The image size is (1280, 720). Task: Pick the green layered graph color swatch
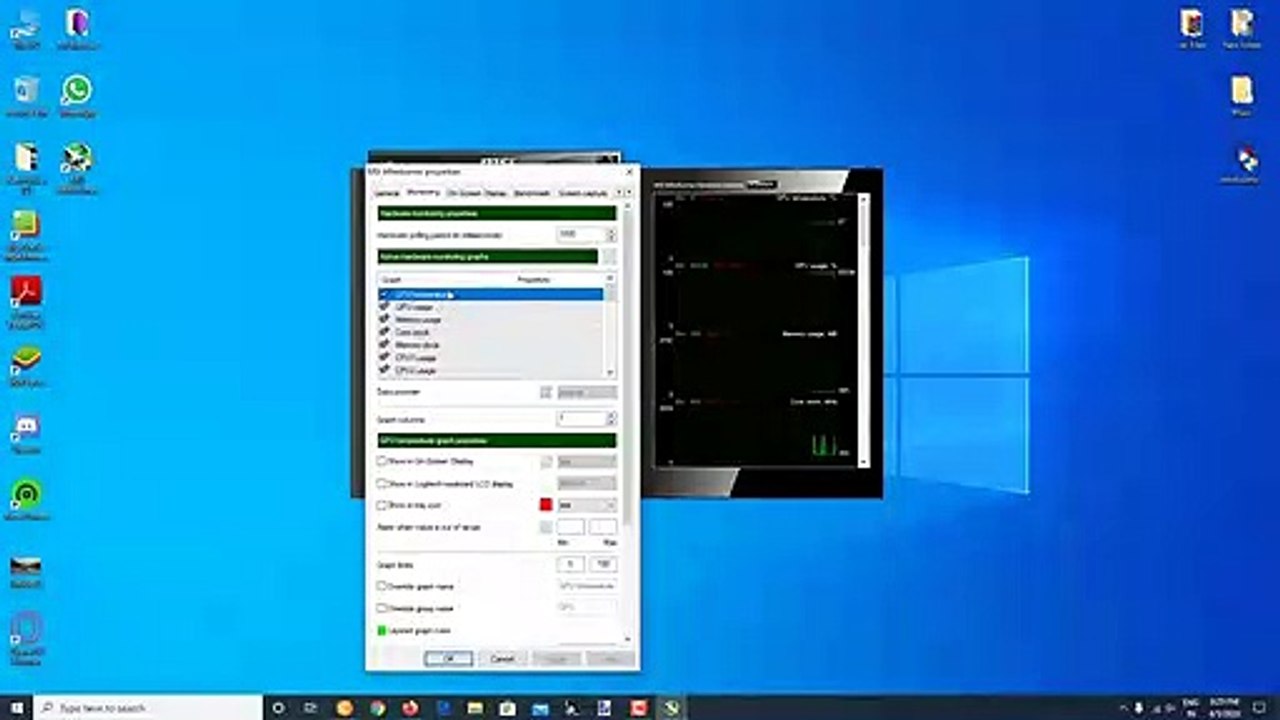click(x=381, y=631)
